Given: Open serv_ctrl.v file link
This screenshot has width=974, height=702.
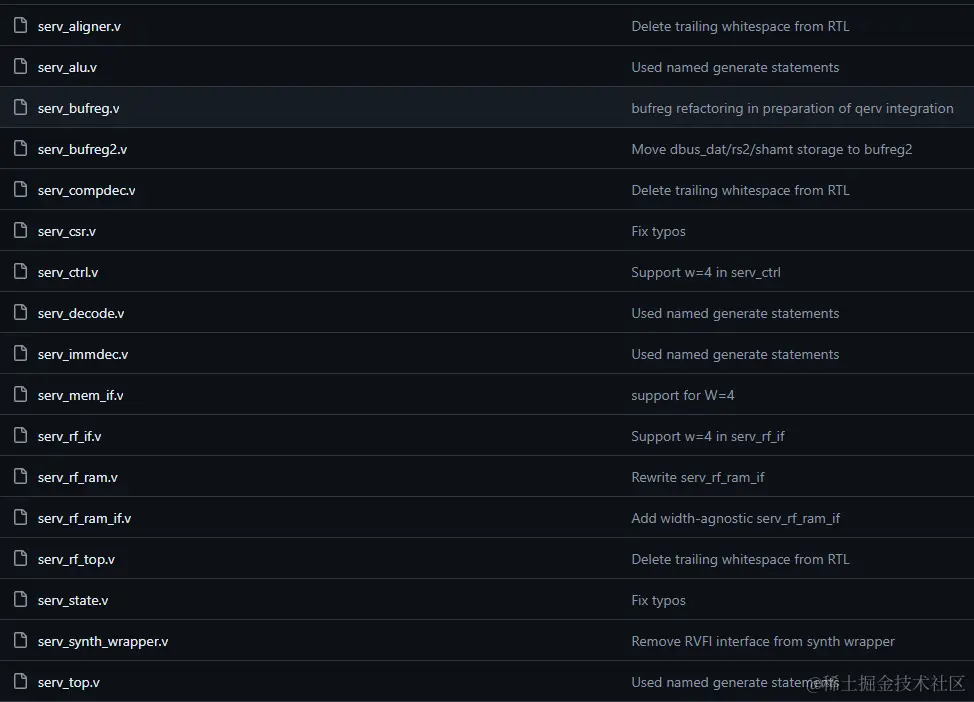Looking at the screenshot, I should coord(68,272).
